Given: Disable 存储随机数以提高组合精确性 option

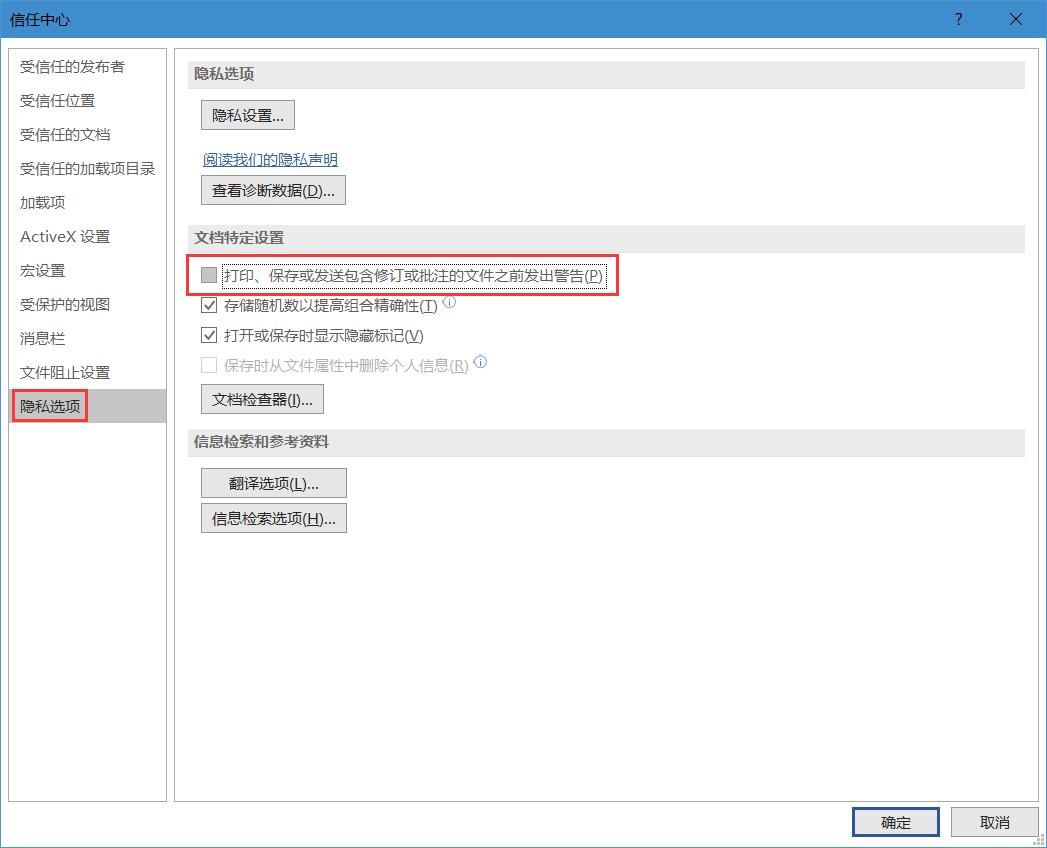Looking at the screenshot, I should (207, 306).
